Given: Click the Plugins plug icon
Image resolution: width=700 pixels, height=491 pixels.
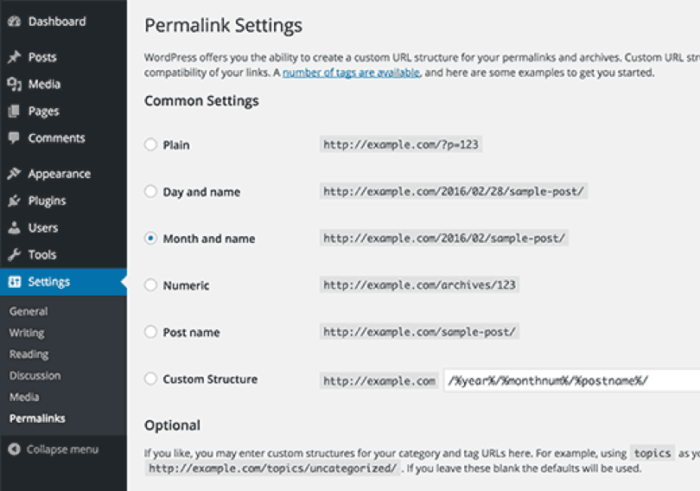Looking at the screenshot, I should tap(14, 201).
